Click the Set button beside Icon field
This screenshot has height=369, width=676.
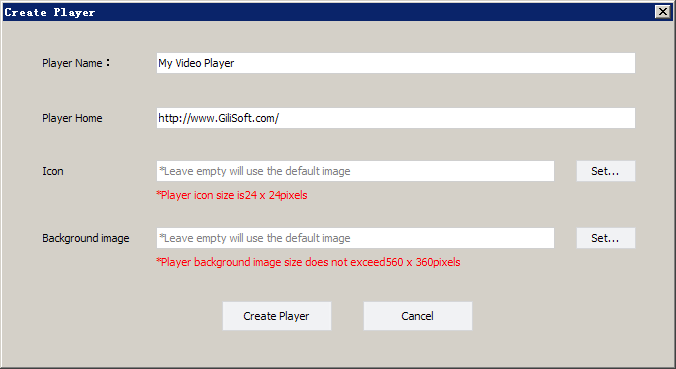[606, 171]
